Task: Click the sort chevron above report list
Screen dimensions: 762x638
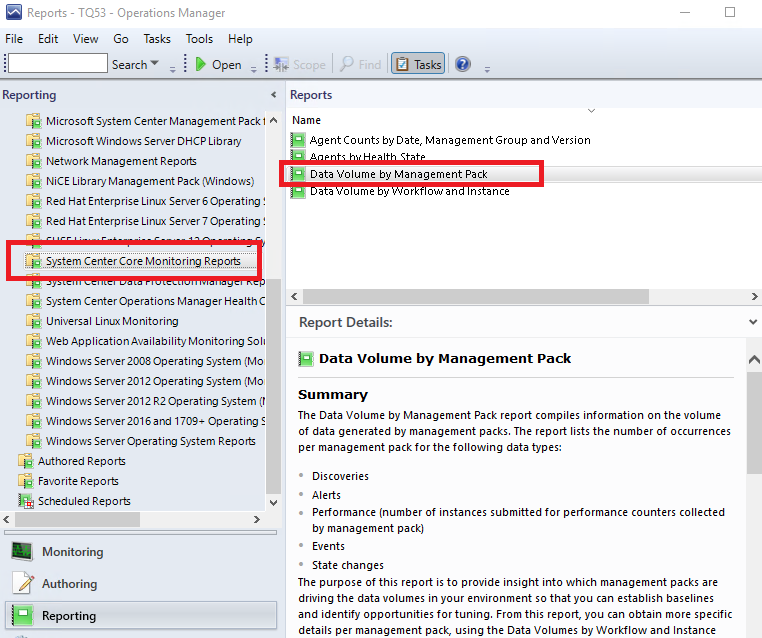Action: click(591, 111)
